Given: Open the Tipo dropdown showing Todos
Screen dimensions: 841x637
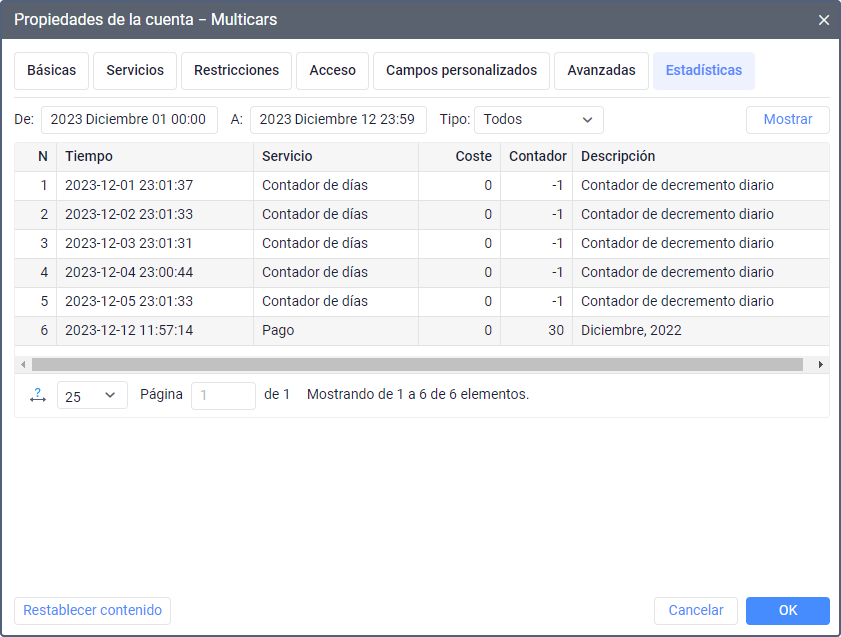Looking at the screenshot, I should 538,120.
